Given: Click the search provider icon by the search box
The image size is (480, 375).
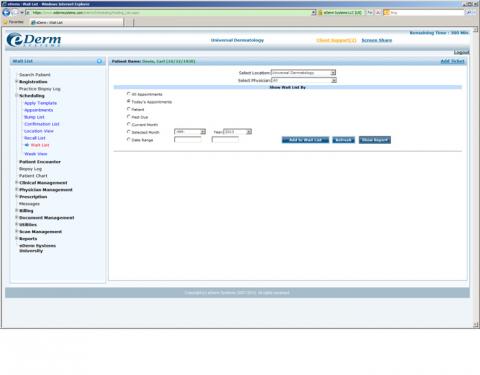Looking at the screenshot, I should pyautogui.click(x=386, y=13).
